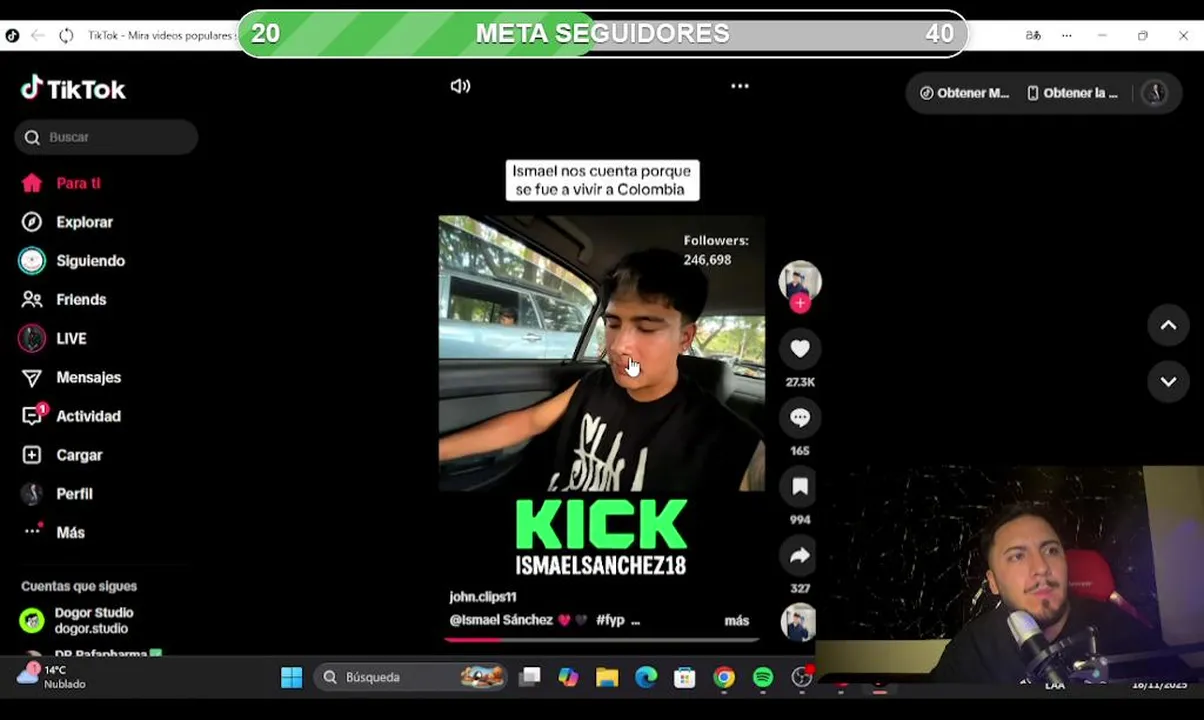
Task: Open the weather widget showing 14°C Nublado
Action: 52,677
